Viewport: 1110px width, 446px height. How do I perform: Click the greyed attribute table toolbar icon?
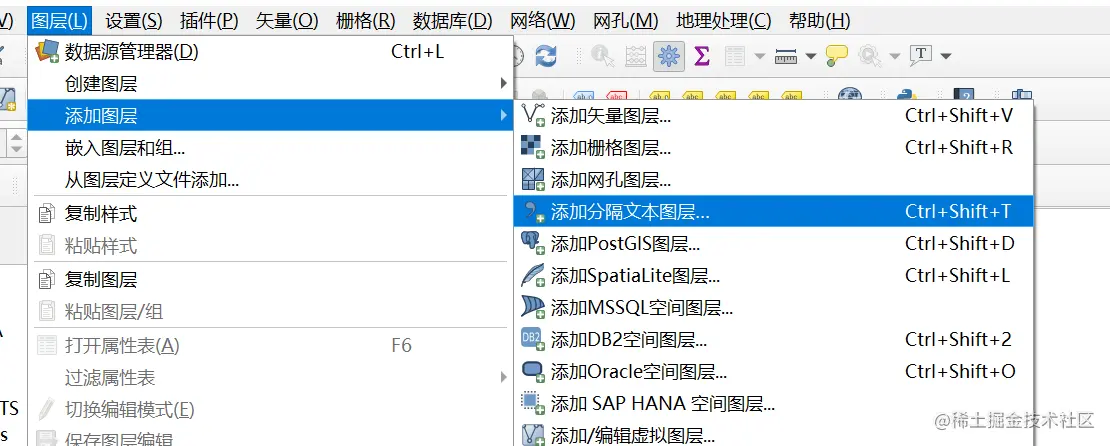(735, 55)
